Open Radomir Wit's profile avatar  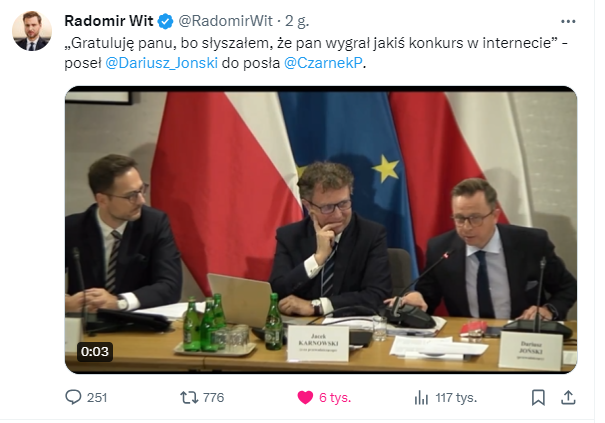tap(32, 31)
